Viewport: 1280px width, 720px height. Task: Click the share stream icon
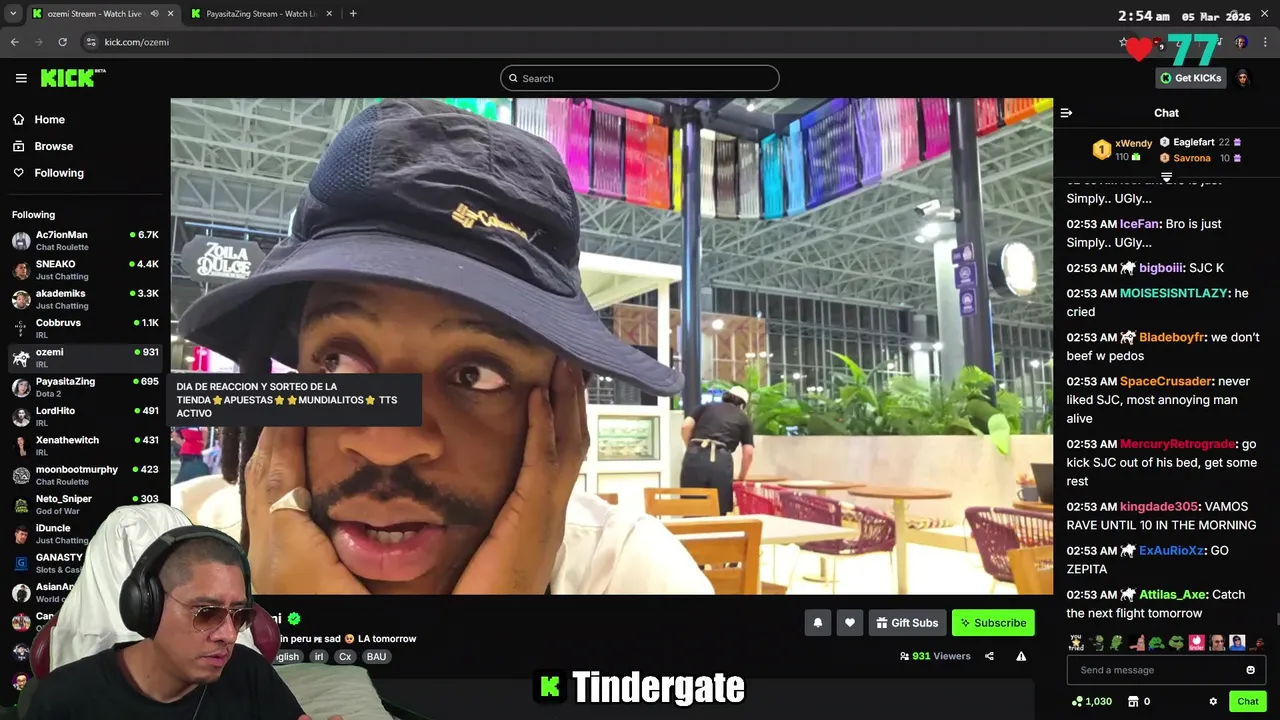coord(989,656)
